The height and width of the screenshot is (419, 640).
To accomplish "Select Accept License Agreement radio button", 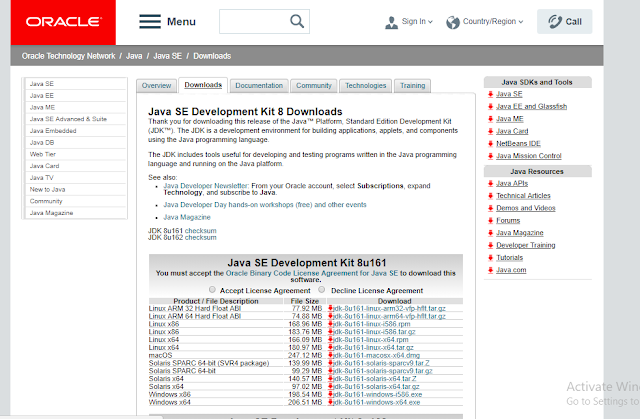I will (212, 290).
